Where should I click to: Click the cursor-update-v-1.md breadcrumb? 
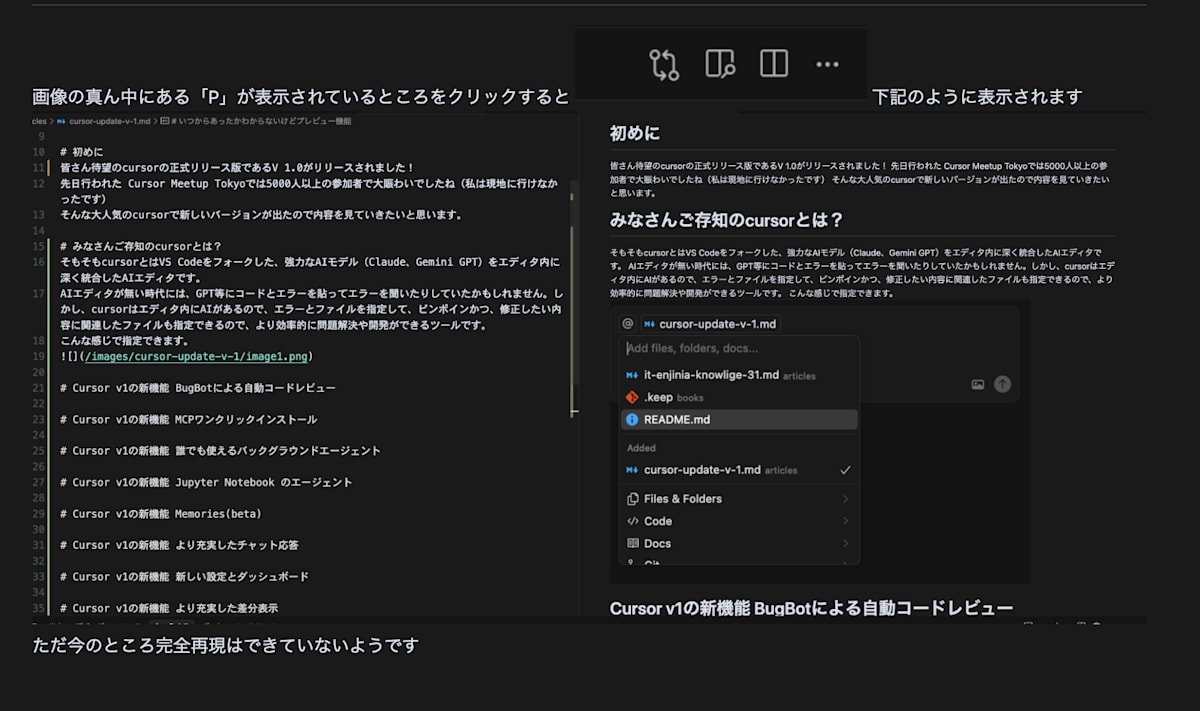tap(108, 121)
